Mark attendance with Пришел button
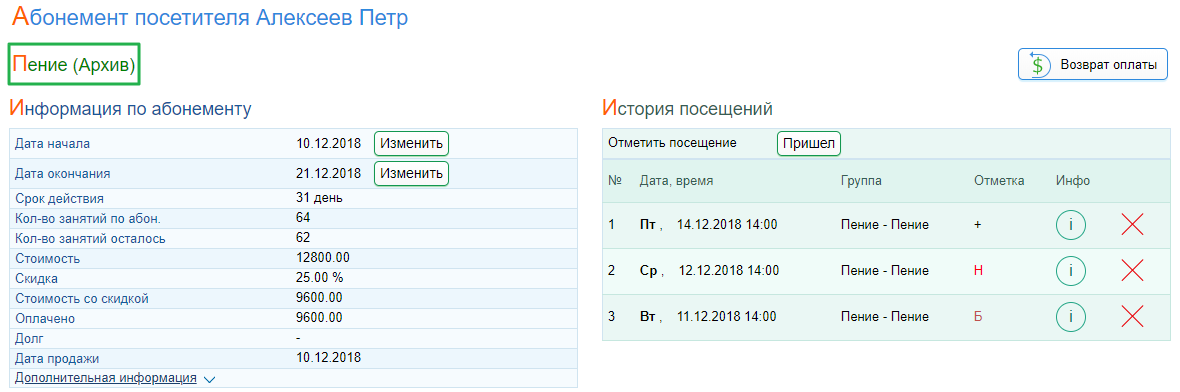 coord(808,143)
